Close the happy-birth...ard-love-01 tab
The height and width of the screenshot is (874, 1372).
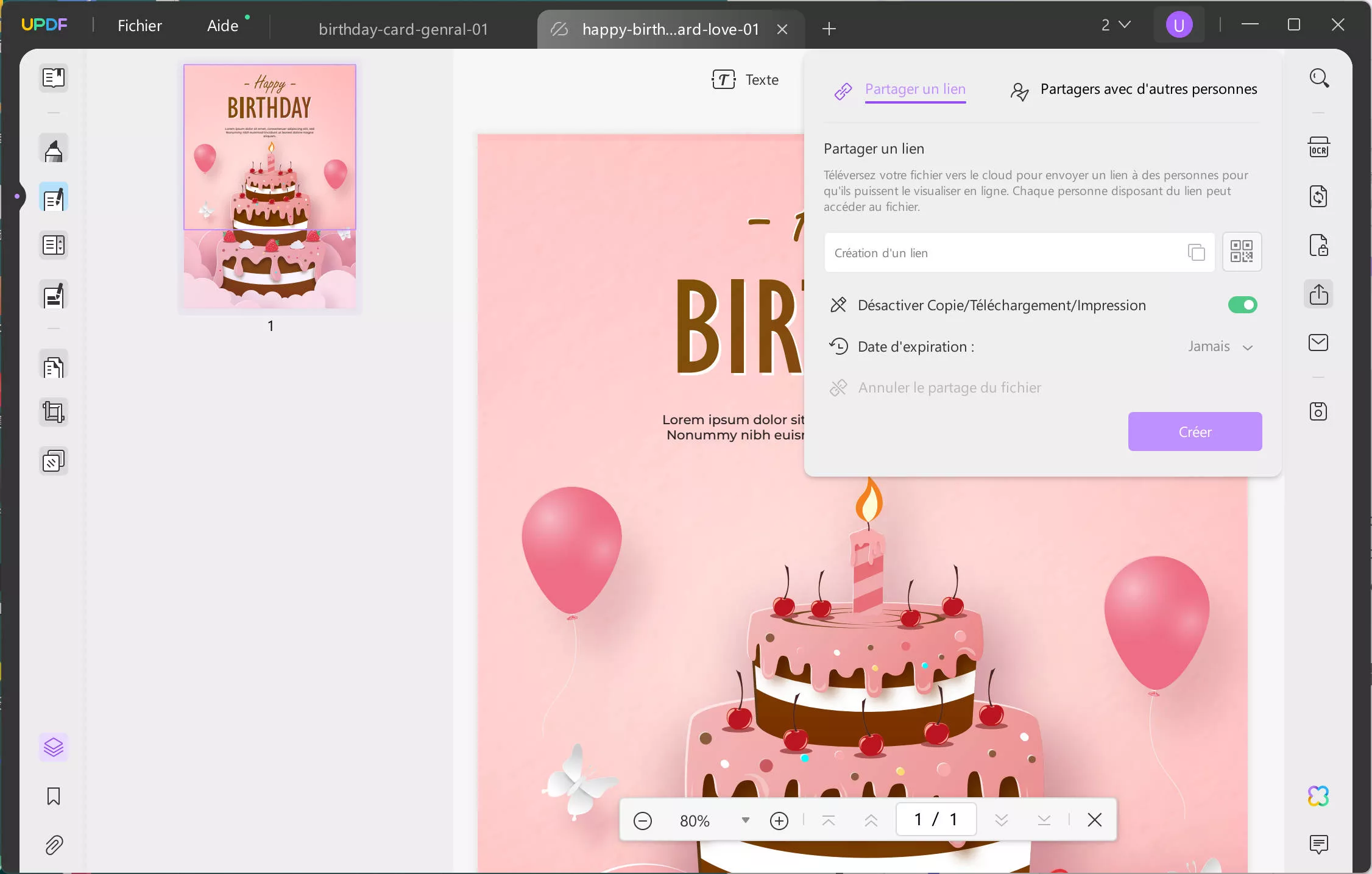[x=782, y=29]
